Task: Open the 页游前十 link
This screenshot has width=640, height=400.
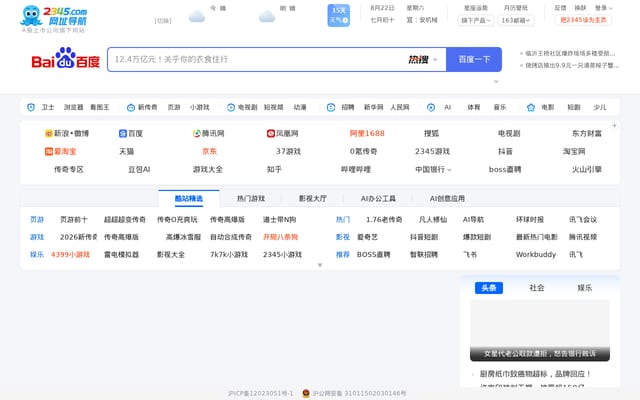Action: click(74, 220)
